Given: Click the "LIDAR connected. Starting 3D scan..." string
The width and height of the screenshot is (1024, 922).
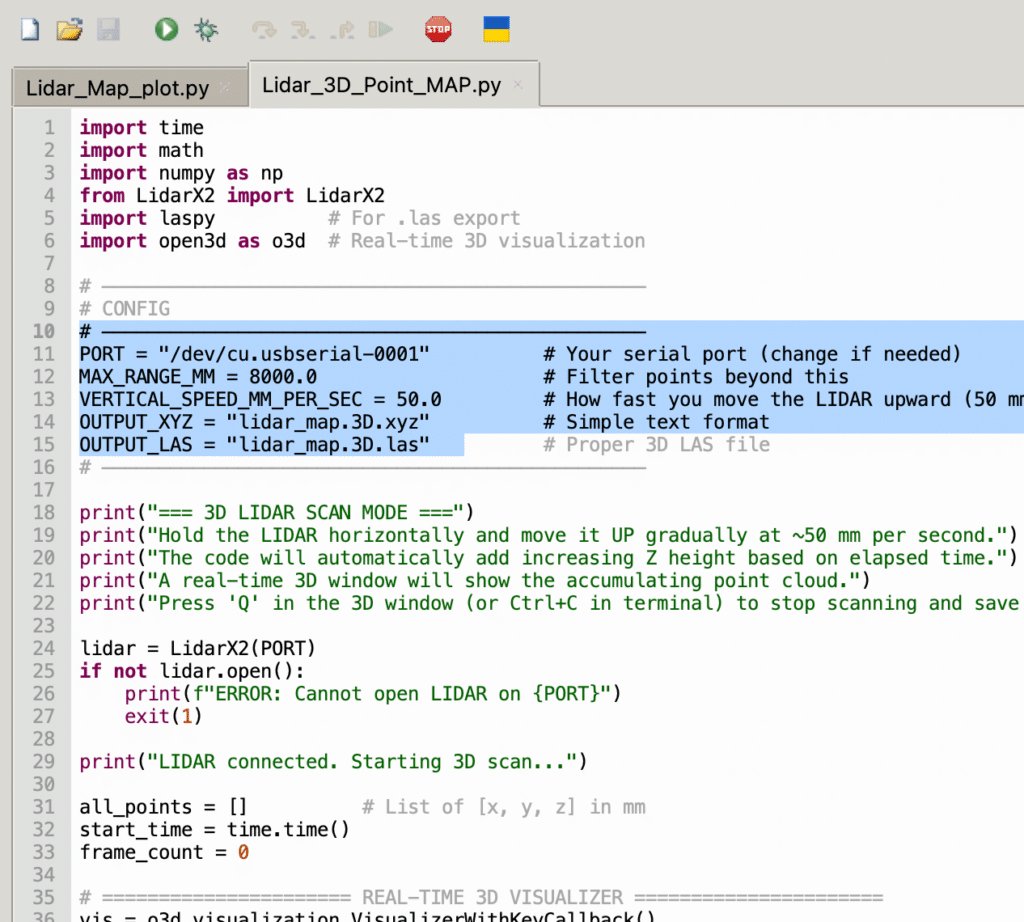Looking at the screenshot, I should [x=362, y=762].
